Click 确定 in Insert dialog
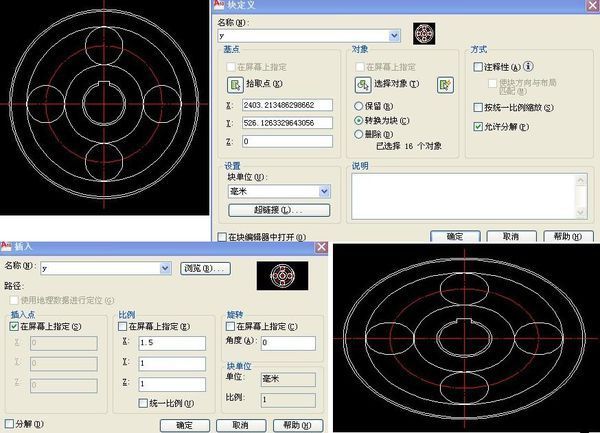This screenshot has width=600, height=433. 184,425
